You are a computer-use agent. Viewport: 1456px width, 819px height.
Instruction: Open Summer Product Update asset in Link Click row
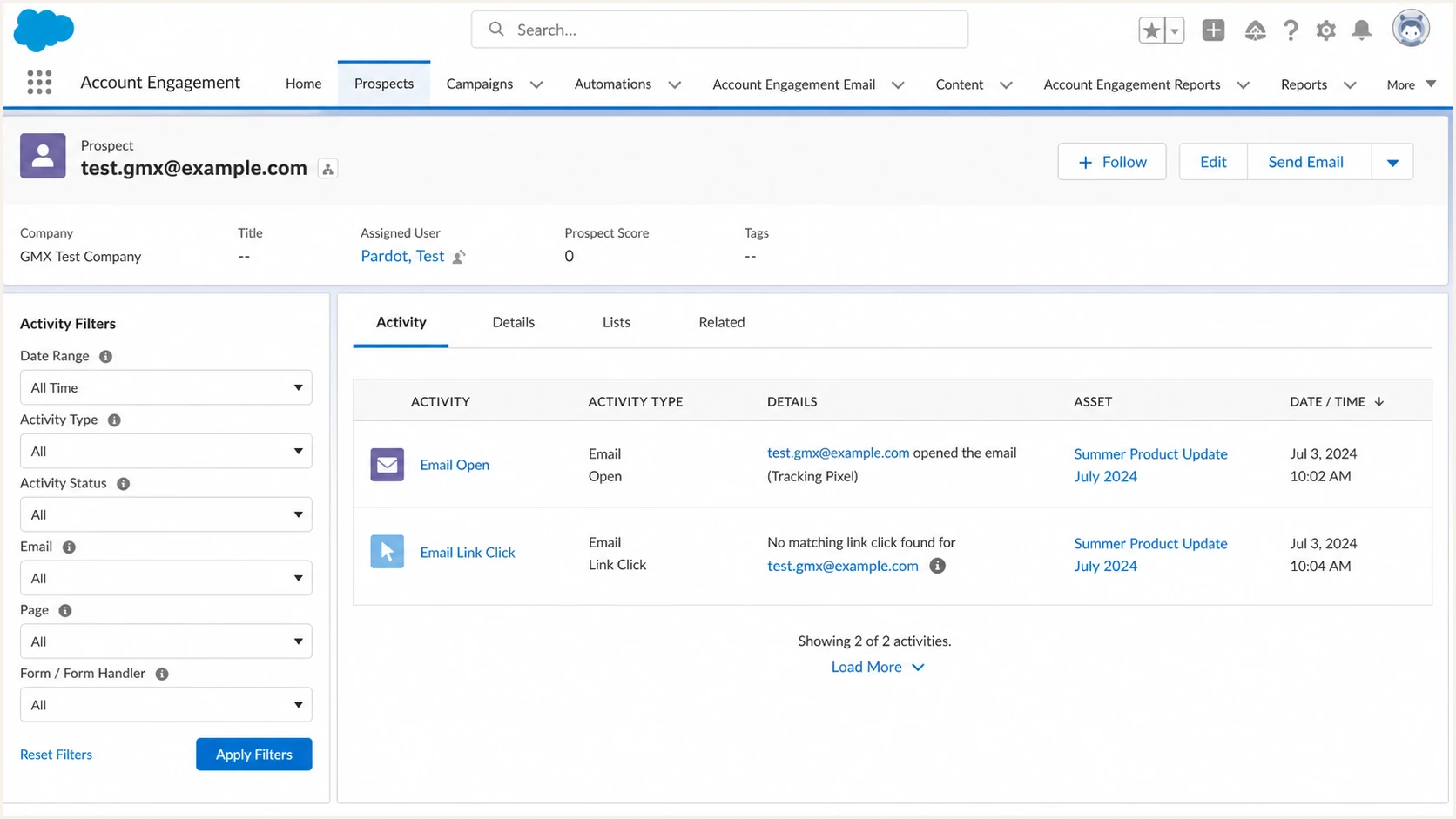point(1150,554)
